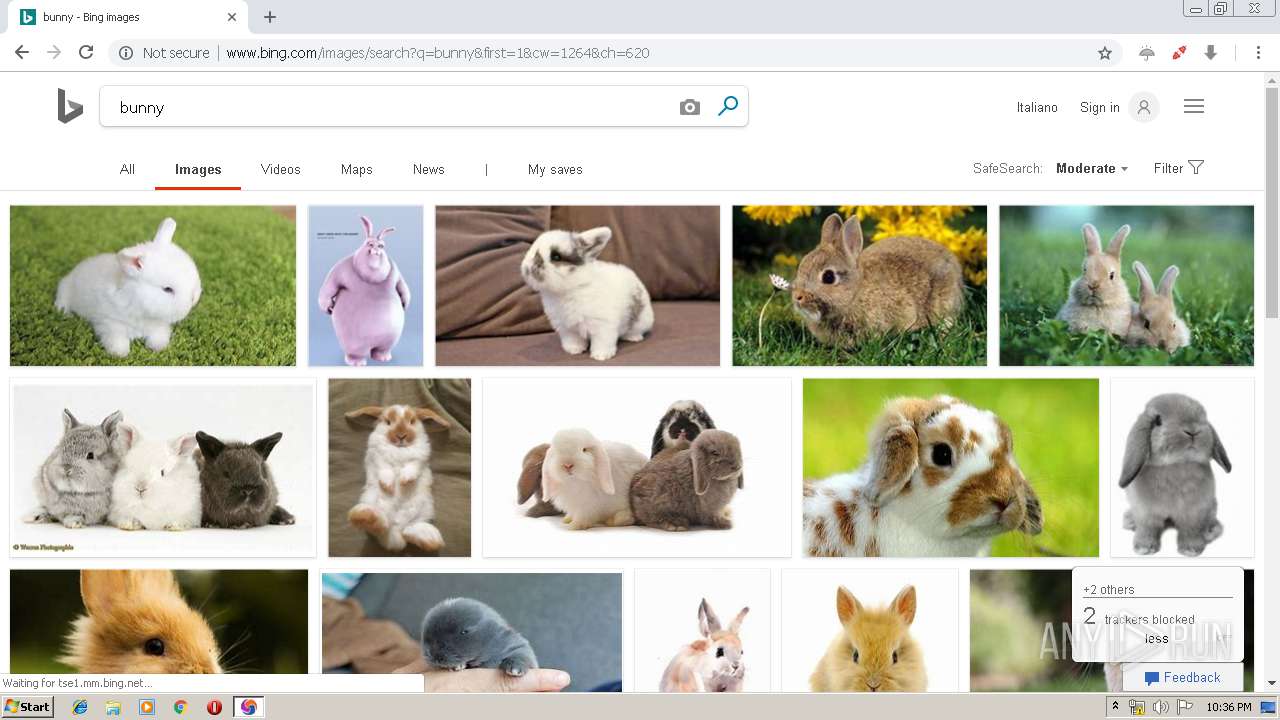Open the browser three-dot menu
This screenshot has height=720, width=1280.
click(1258, 53)
